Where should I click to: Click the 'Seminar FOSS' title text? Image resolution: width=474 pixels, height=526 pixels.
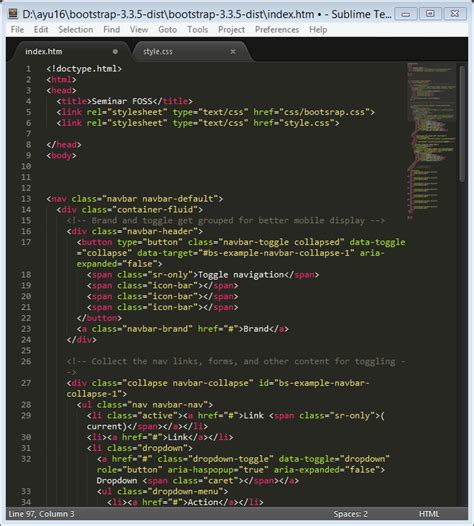[x=122, y=101]
